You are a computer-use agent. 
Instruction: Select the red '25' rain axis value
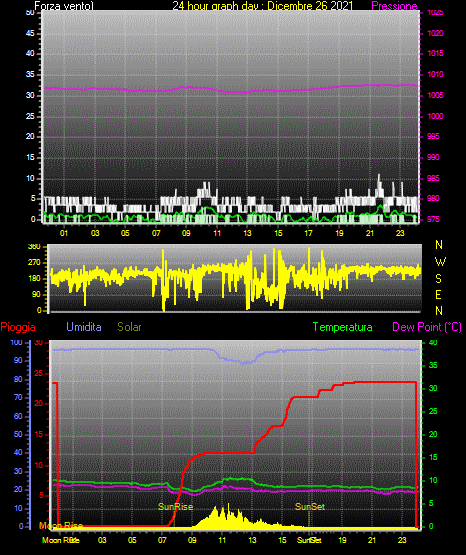[x=39, y=373]
